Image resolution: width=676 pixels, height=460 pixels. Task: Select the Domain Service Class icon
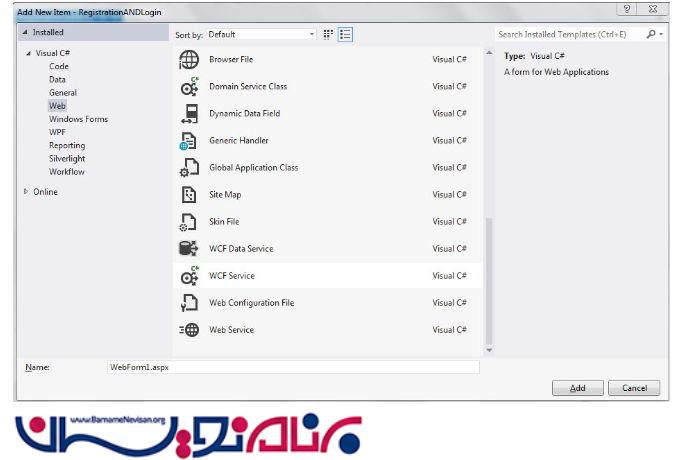tap(189, 86)
